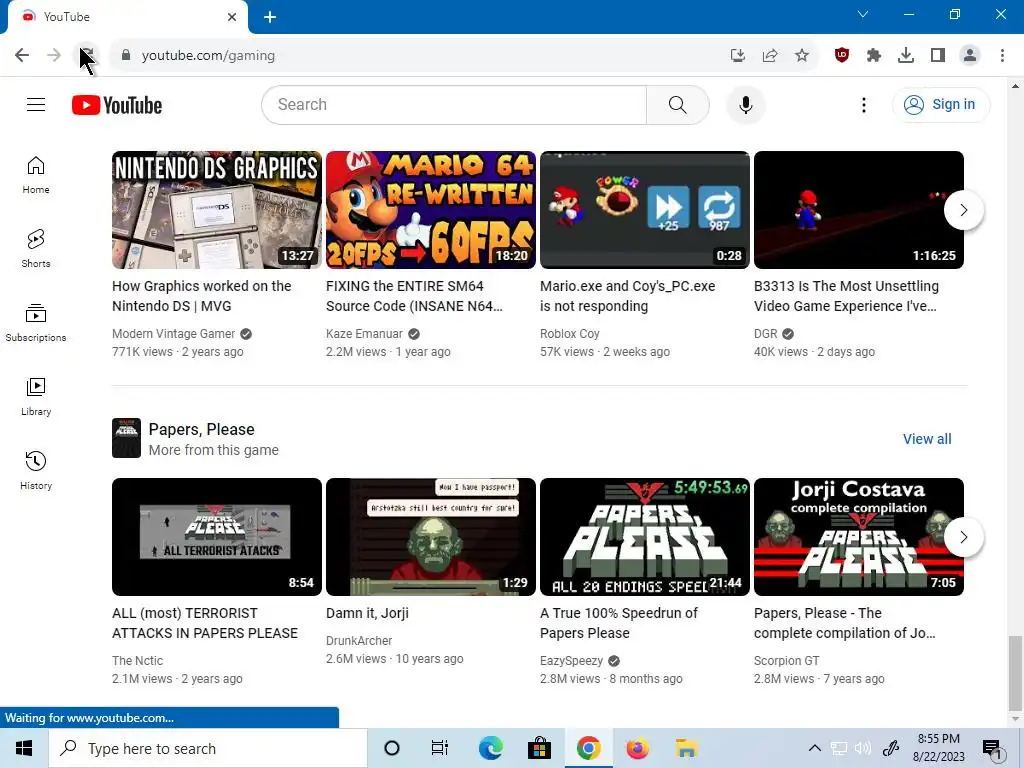This screenshot has height=768, width=1024.
Task: Open YouTube settings three-dot menu
Action: [x=863, y=104]
